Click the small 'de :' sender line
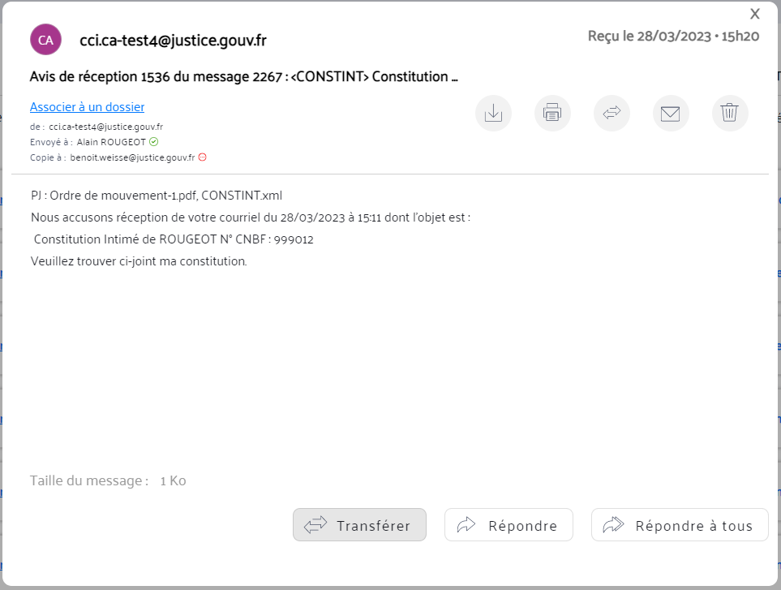The width and height of the screenshot is (781, 590). [97, 126]
